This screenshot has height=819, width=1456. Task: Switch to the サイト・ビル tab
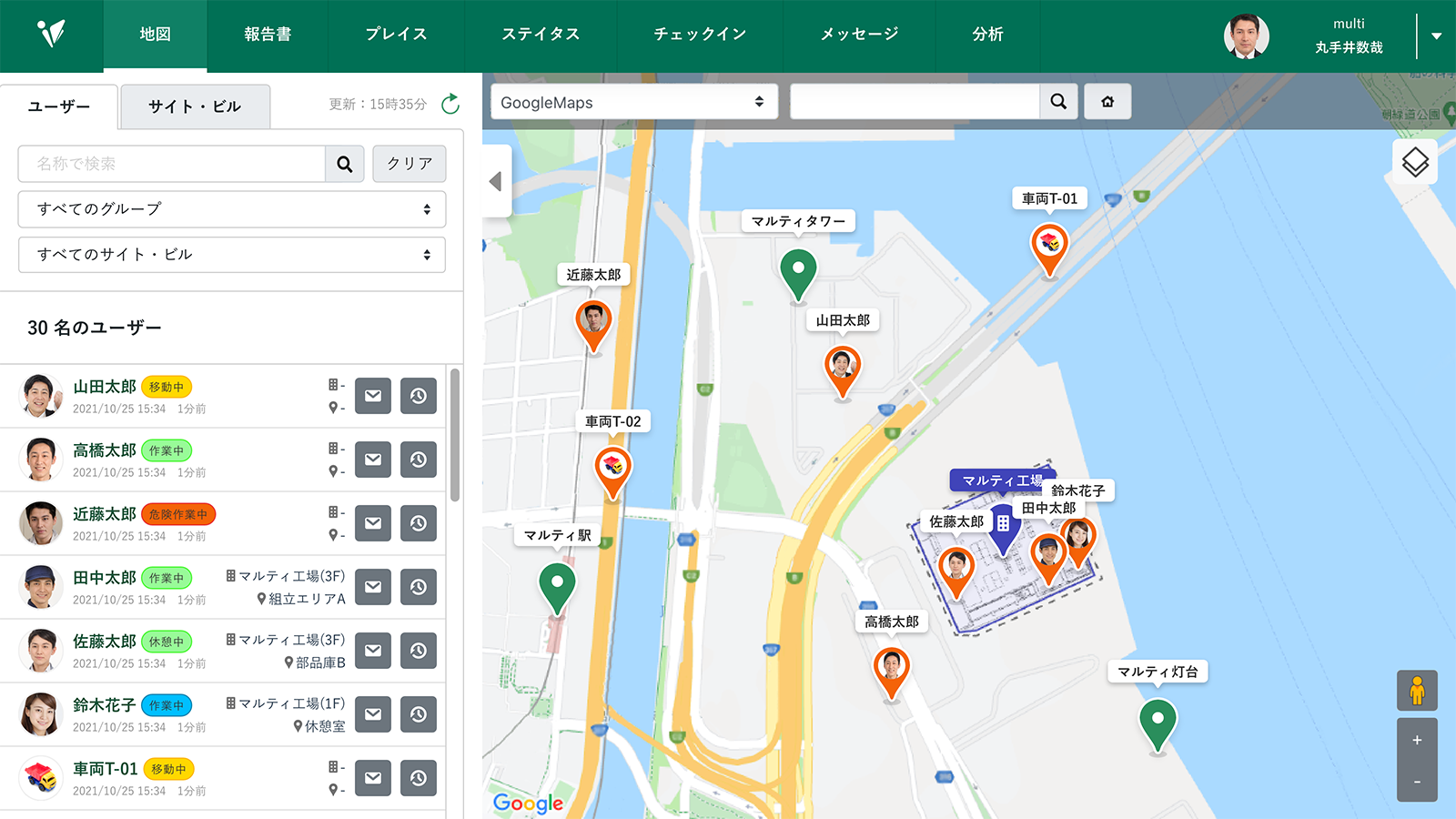(x=194, y=106)
